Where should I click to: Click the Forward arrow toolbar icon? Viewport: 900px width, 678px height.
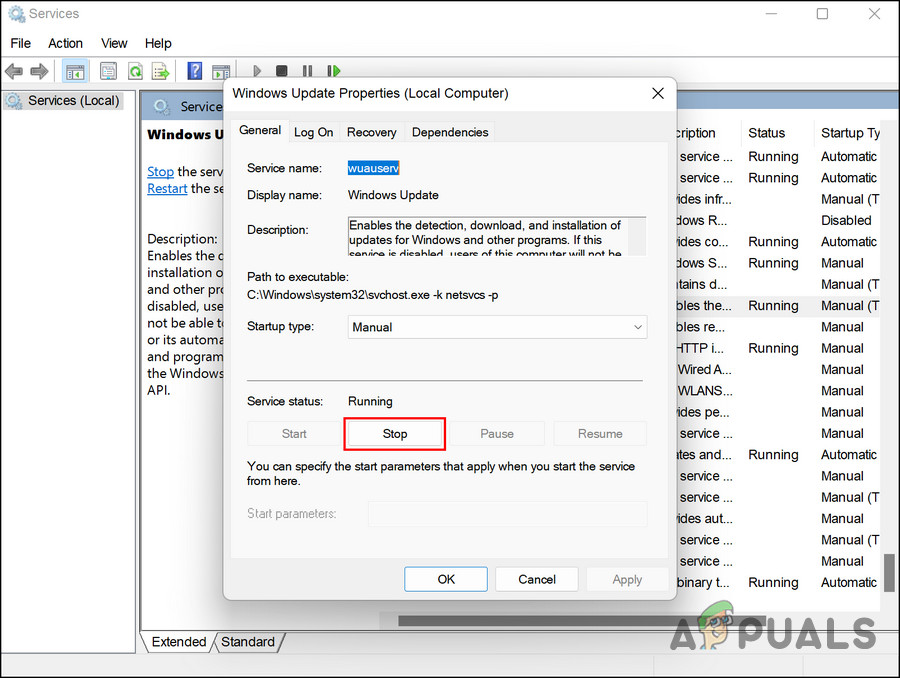point(39,71)
